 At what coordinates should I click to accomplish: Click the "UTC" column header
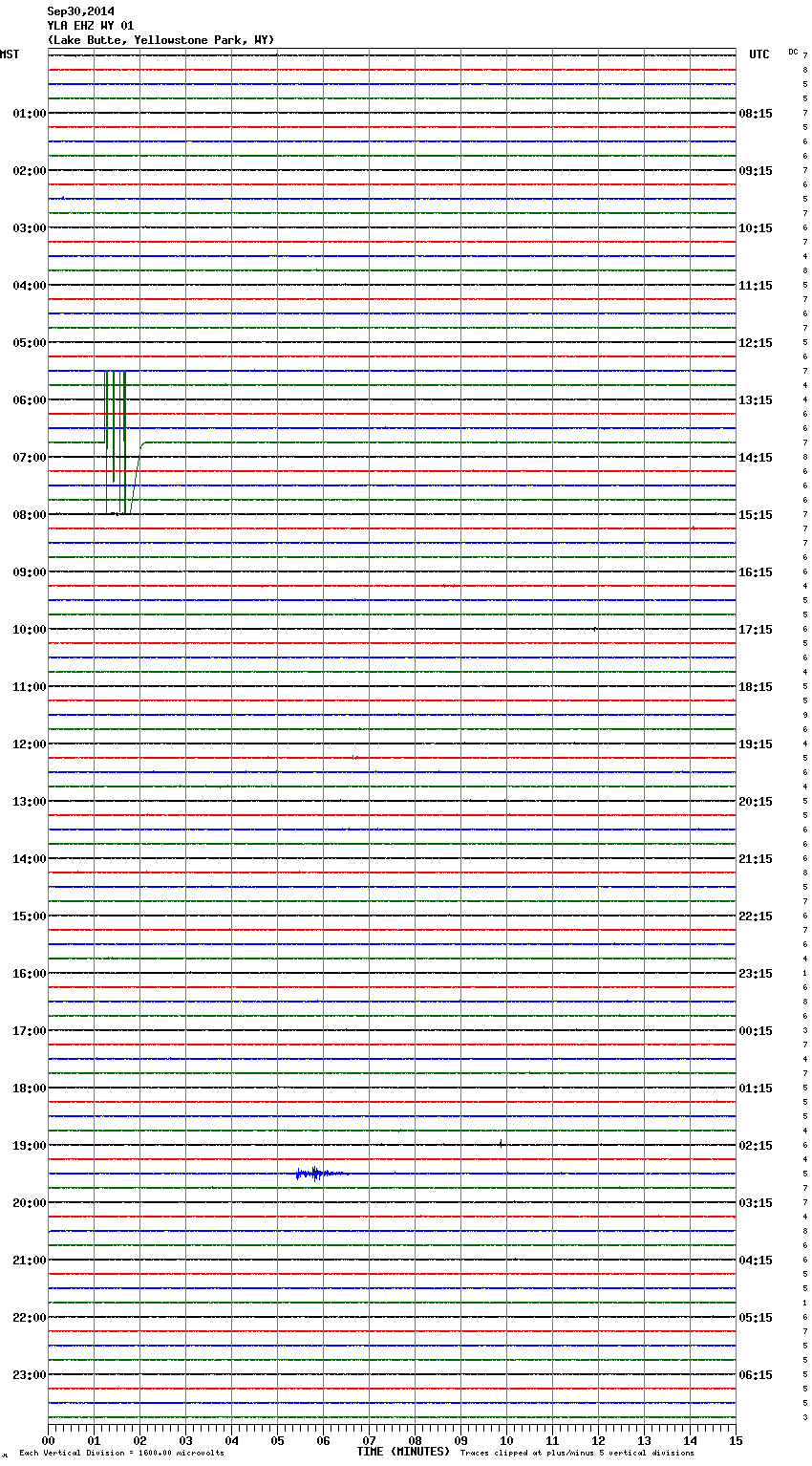(x=759, y=54)
